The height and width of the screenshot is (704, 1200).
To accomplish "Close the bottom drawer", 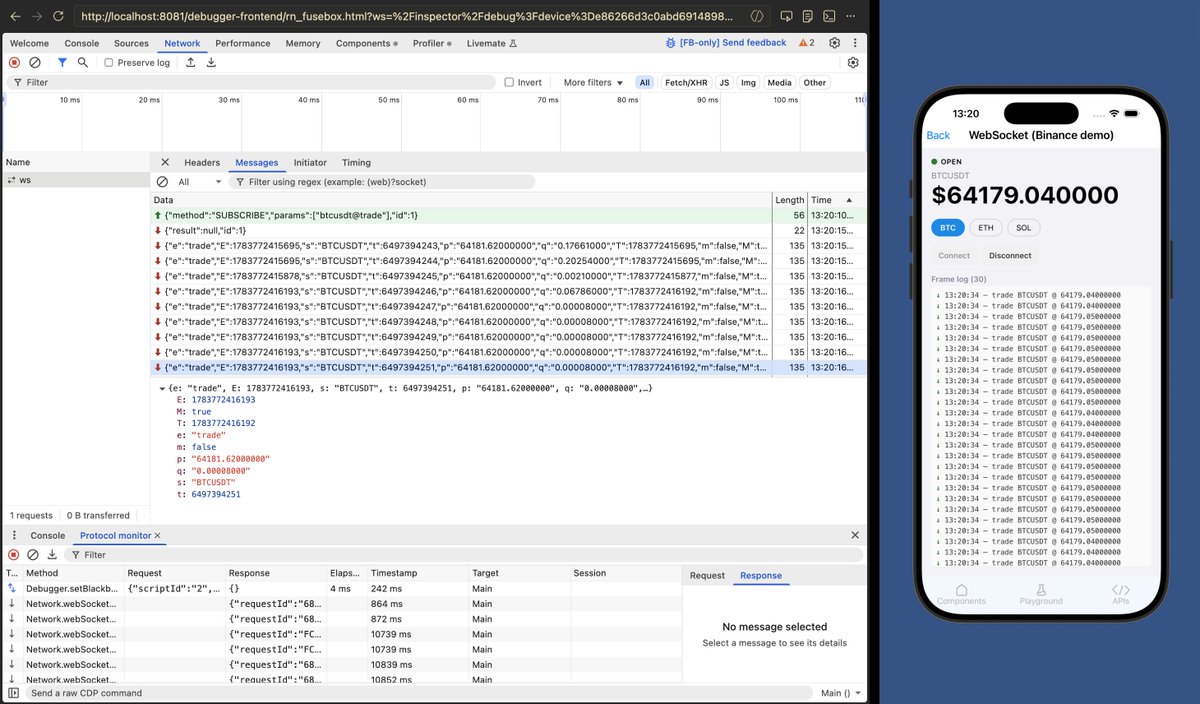I will coord(854,536).
